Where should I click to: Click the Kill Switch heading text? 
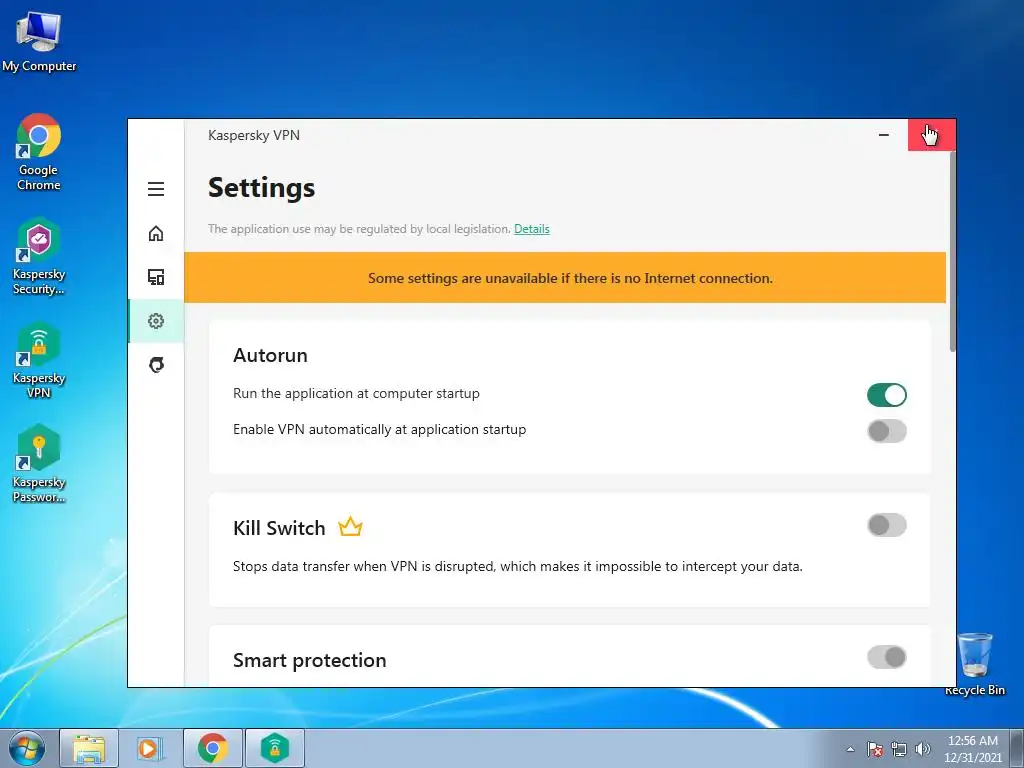pos(279,528)
